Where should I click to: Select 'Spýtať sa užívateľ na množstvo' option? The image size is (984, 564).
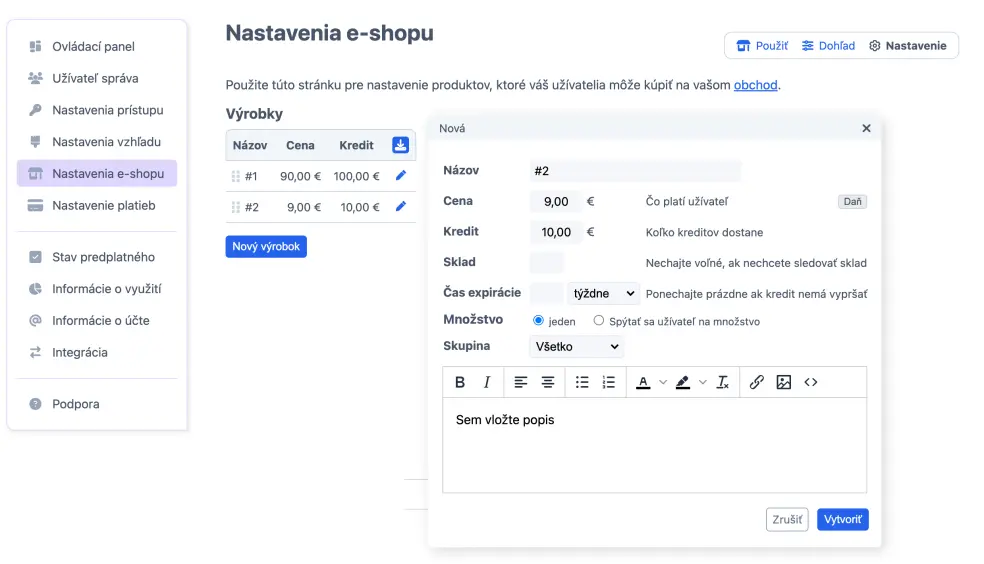[x=599, y=321]
